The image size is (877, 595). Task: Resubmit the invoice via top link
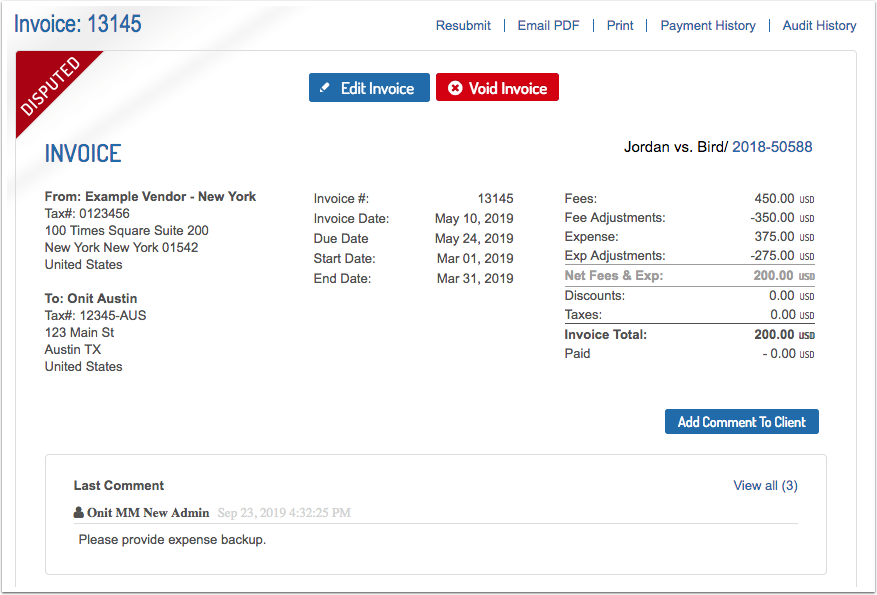pos(463,26)
